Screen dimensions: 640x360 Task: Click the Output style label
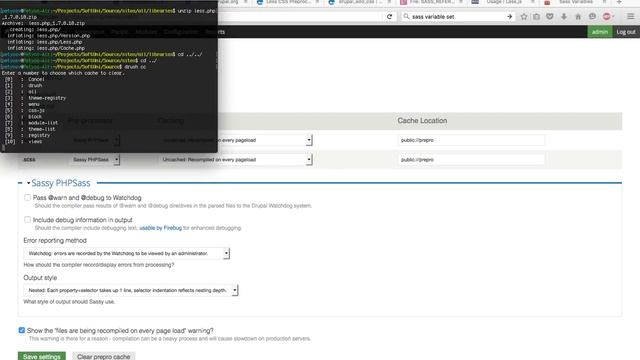(40, 278)
